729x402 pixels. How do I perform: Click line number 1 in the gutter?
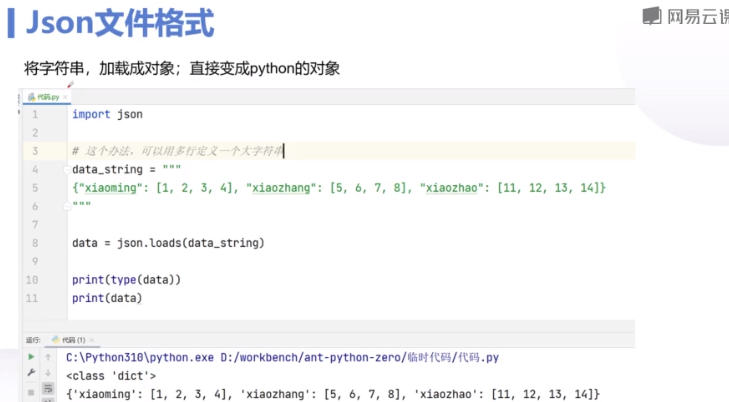click(35, 114)
